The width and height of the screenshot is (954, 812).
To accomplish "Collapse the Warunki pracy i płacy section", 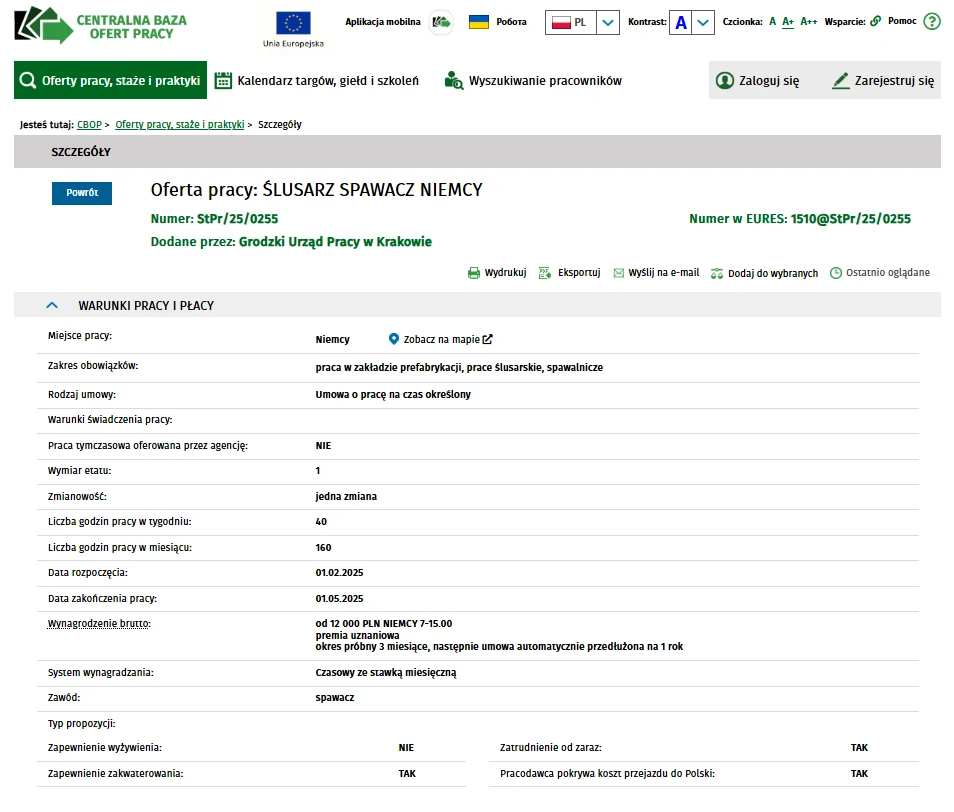I will tap(53, 306).
